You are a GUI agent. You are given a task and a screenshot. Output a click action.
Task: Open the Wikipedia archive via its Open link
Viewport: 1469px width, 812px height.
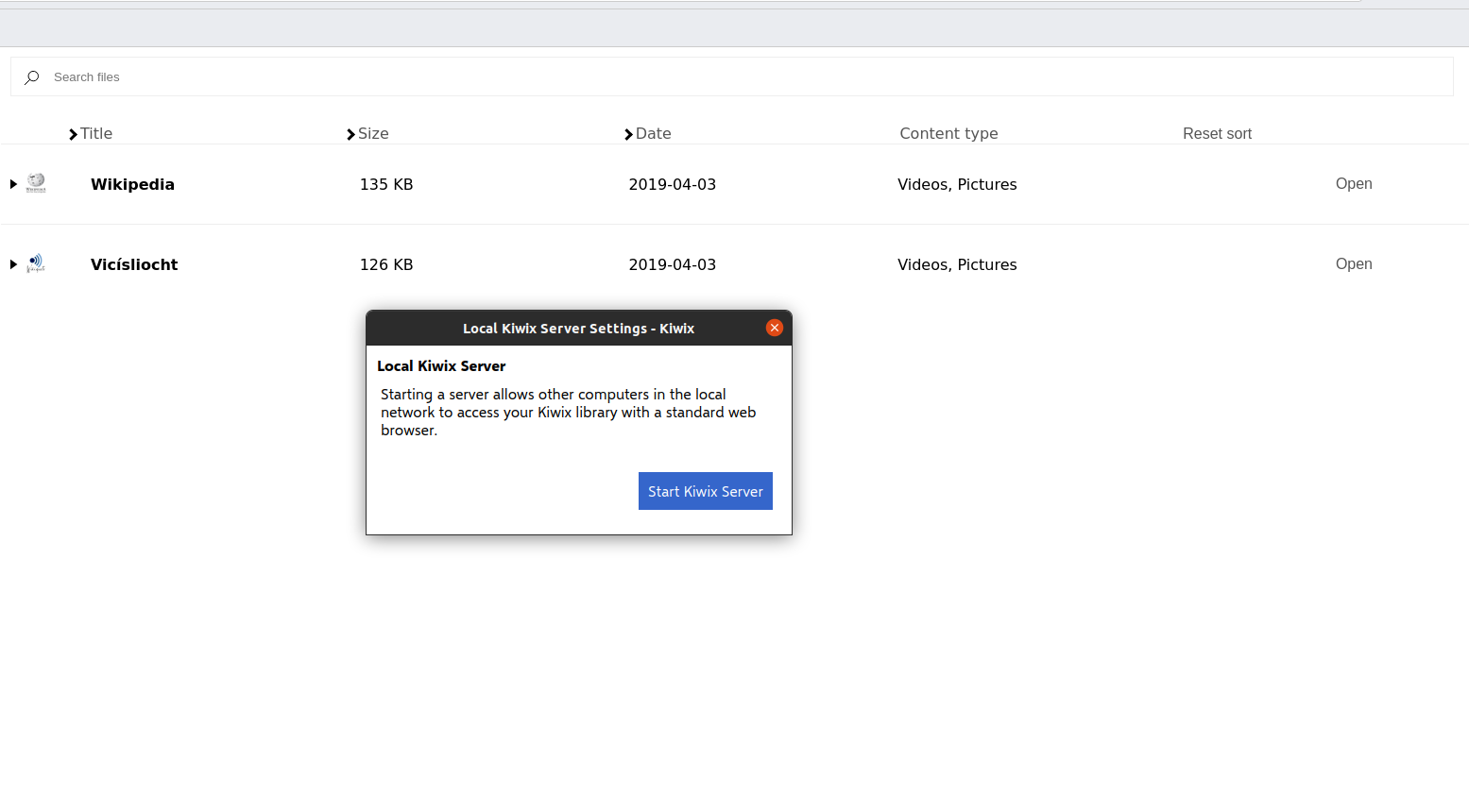(1354, 183)
